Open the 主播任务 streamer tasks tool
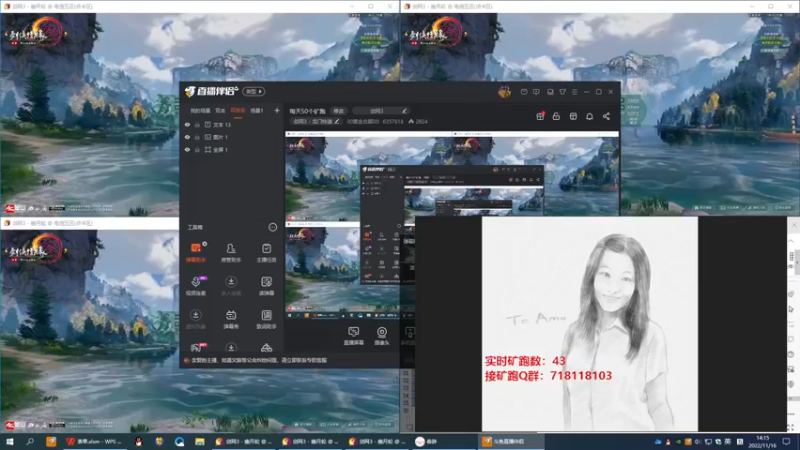800x450 pixels. 266,253
